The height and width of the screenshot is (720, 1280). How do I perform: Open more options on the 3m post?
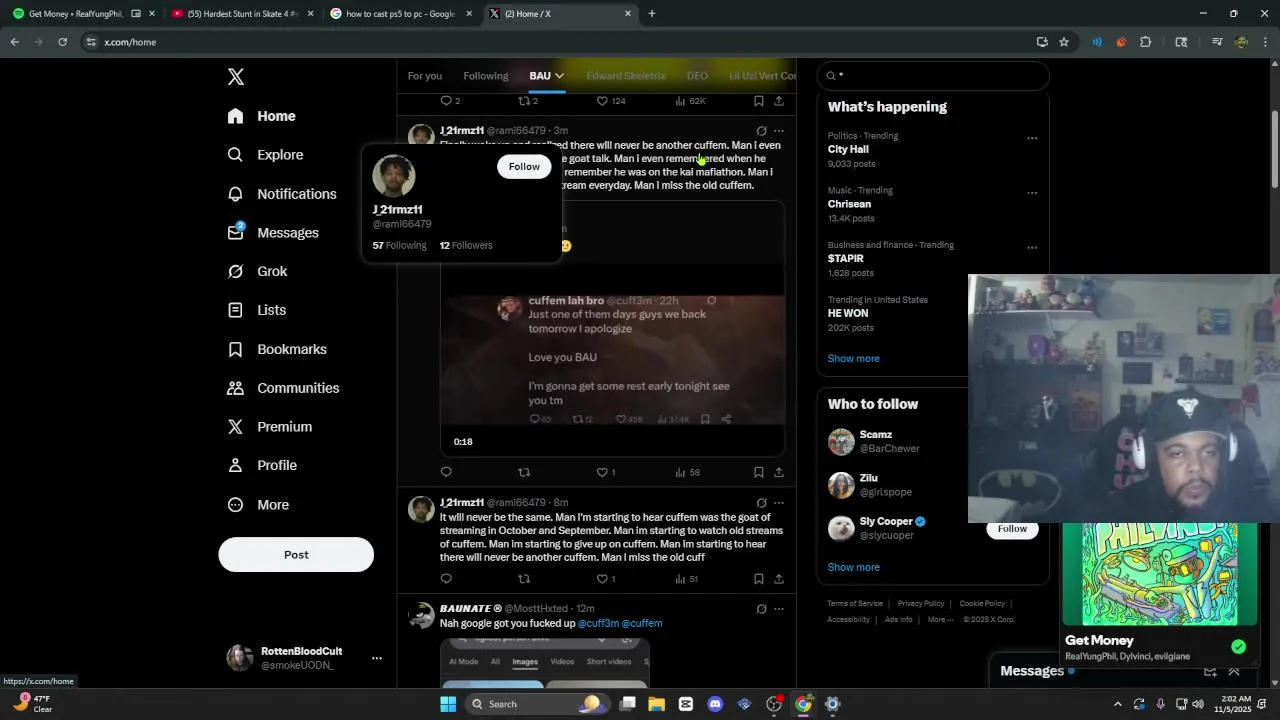779,131
